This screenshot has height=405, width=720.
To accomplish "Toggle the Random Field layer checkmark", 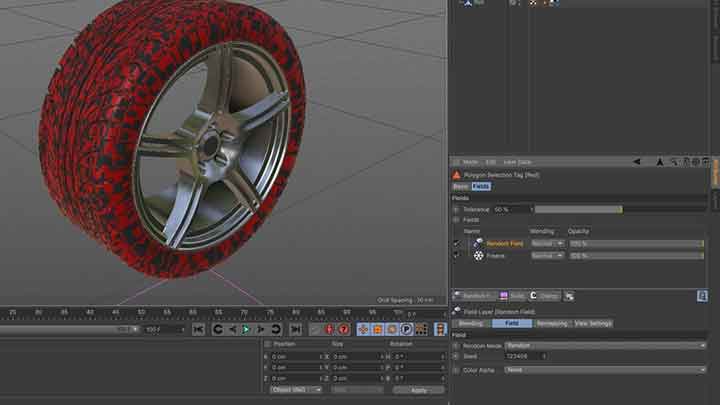I will tap(456, 243).
